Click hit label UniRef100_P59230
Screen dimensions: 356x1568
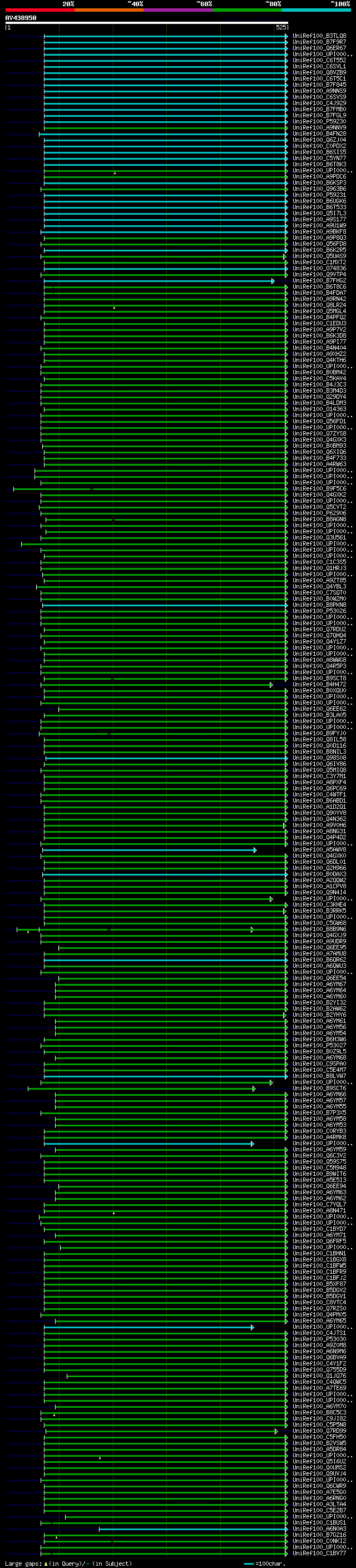319,121
